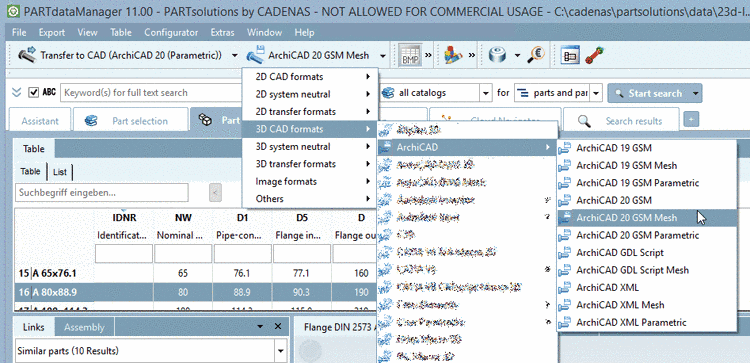
Task: Click cell value 76.1 in D1 column
Action: (243, 274)
